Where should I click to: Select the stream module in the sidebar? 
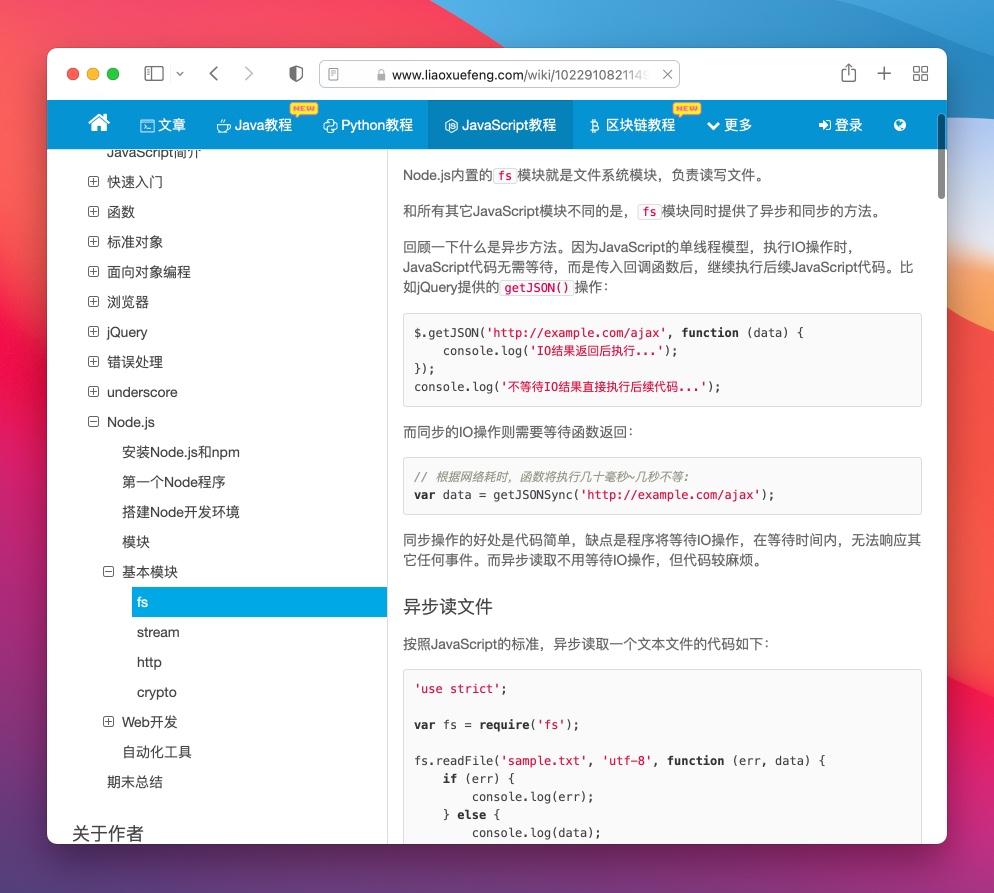158,632
